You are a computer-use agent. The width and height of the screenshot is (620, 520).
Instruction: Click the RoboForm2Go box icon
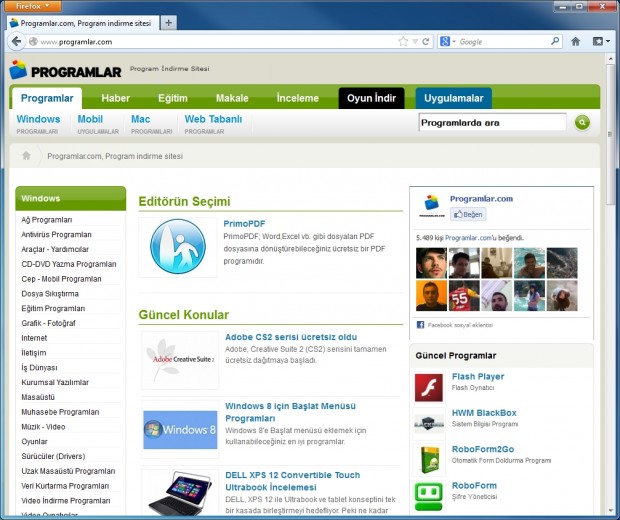pos(430,459)
